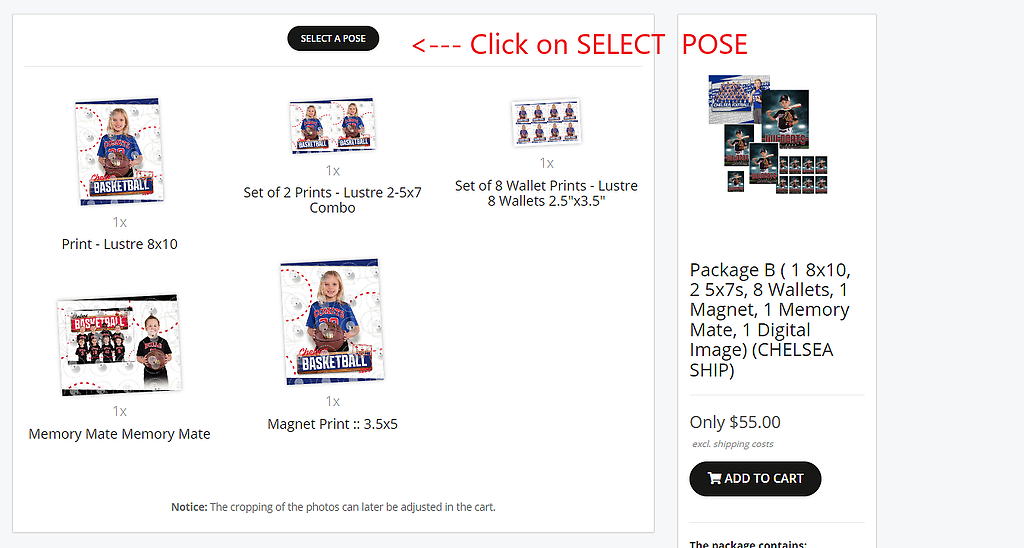The width and height of the screenshot is (1024, 548).
Task: Click the cart icon in Add to Cart
Action: (x=714, y=478)
